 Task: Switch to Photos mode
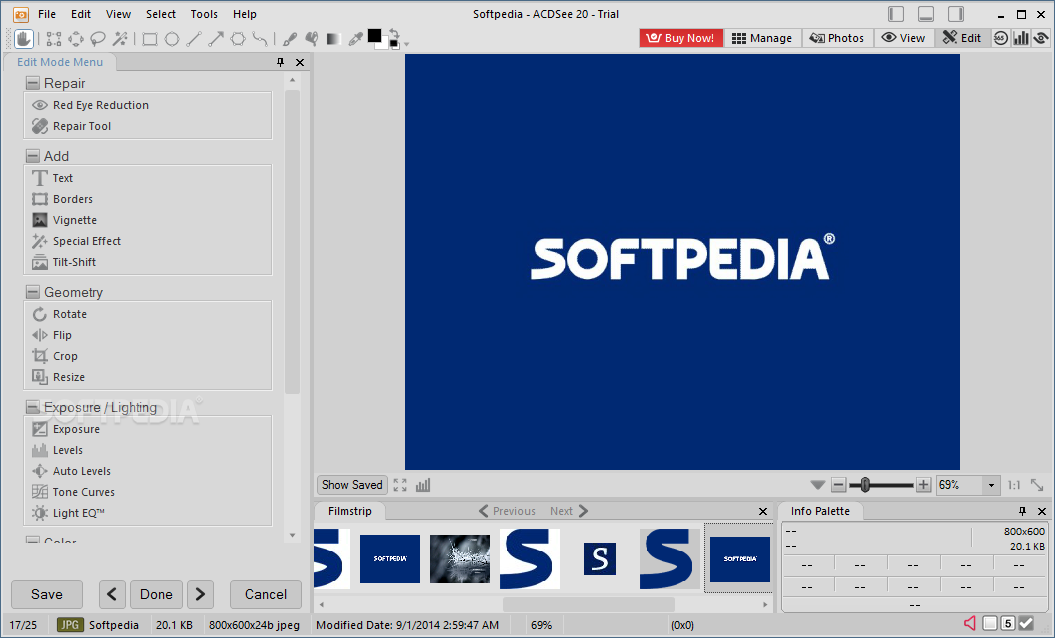(x=838, y=38)
